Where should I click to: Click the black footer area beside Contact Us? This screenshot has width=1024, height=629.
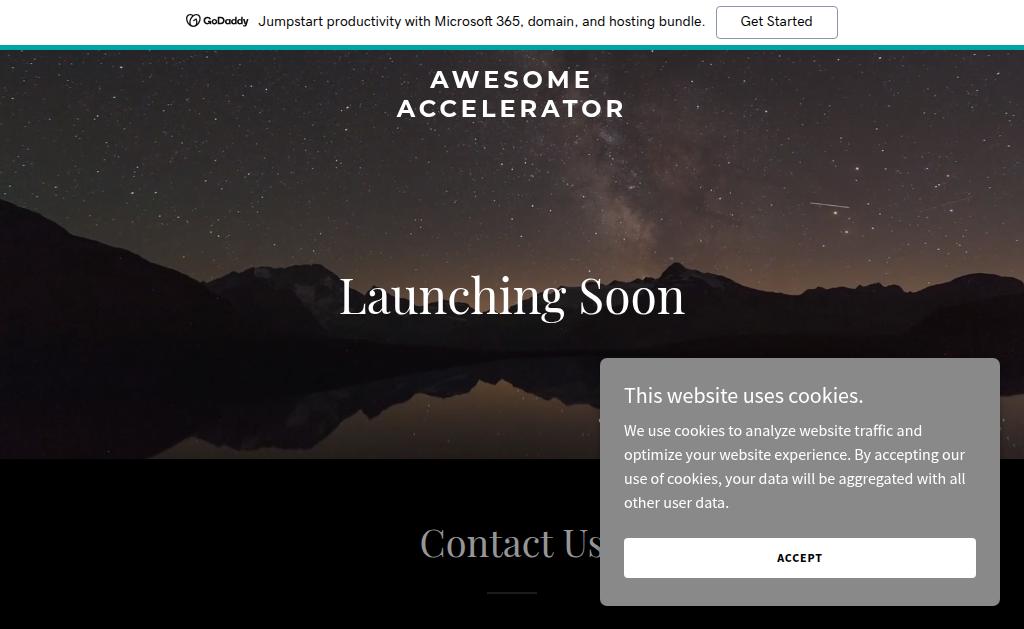(196, 542)
